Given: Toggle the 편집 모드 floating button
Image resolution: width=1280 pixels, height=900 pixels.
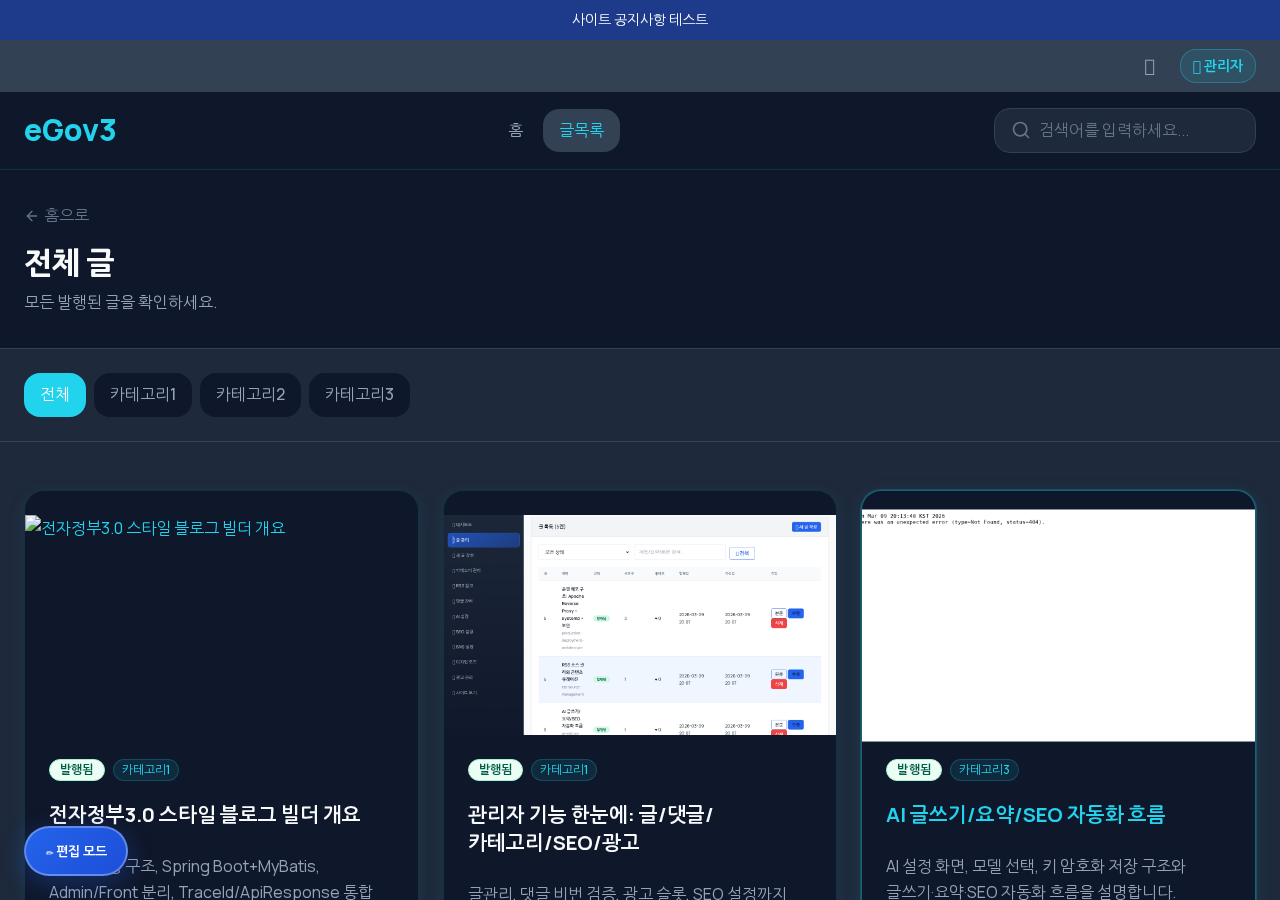Looking at the screenshot, I should click(x=76, y=851).
